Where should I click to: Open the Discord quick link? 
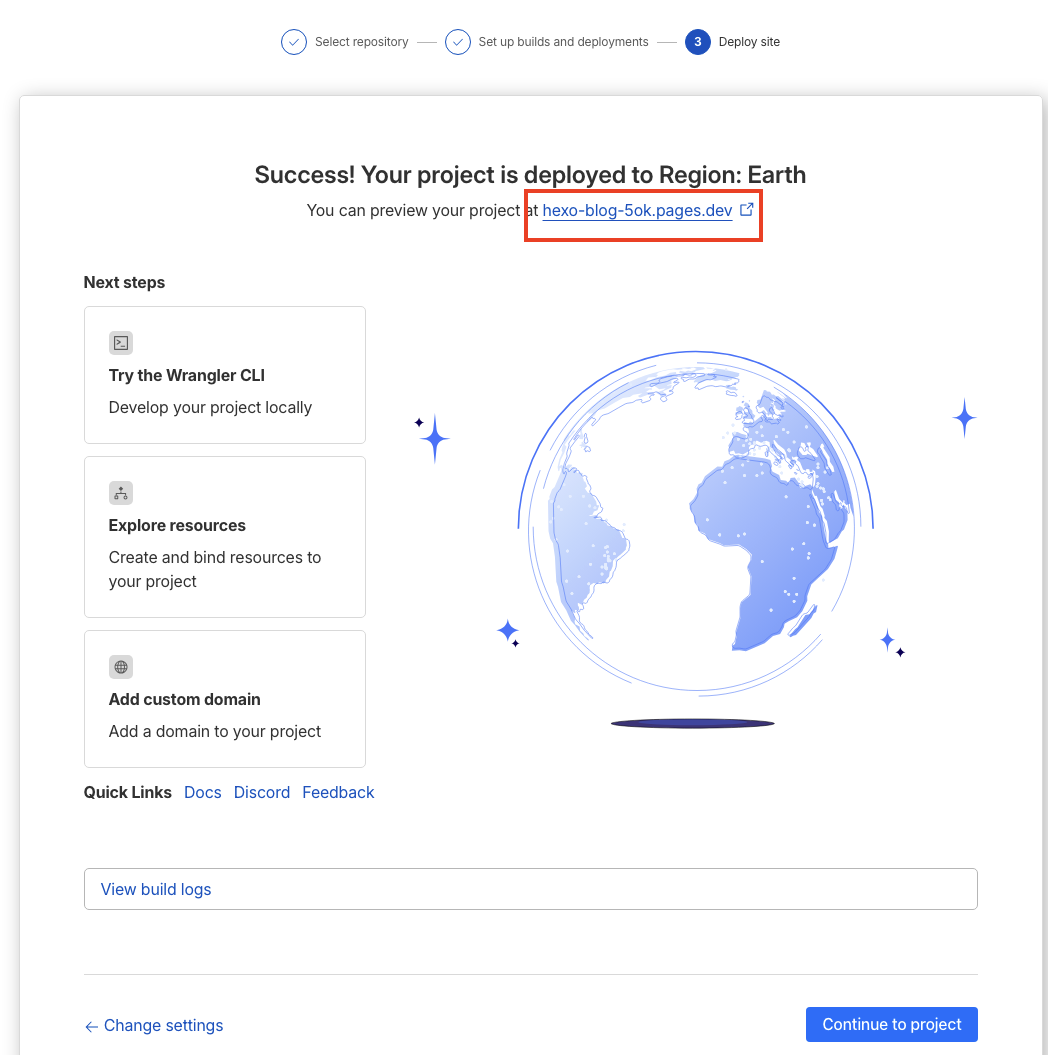pos(262,792)
